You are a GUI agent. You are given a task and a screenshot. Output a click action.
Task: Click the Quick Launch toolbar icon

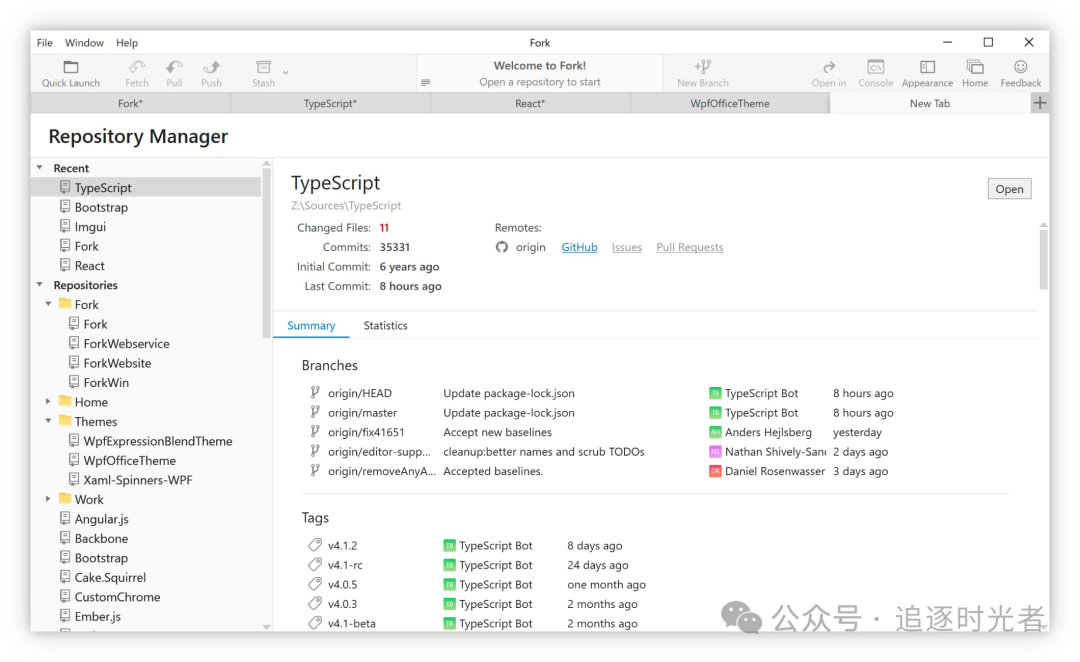71,68
